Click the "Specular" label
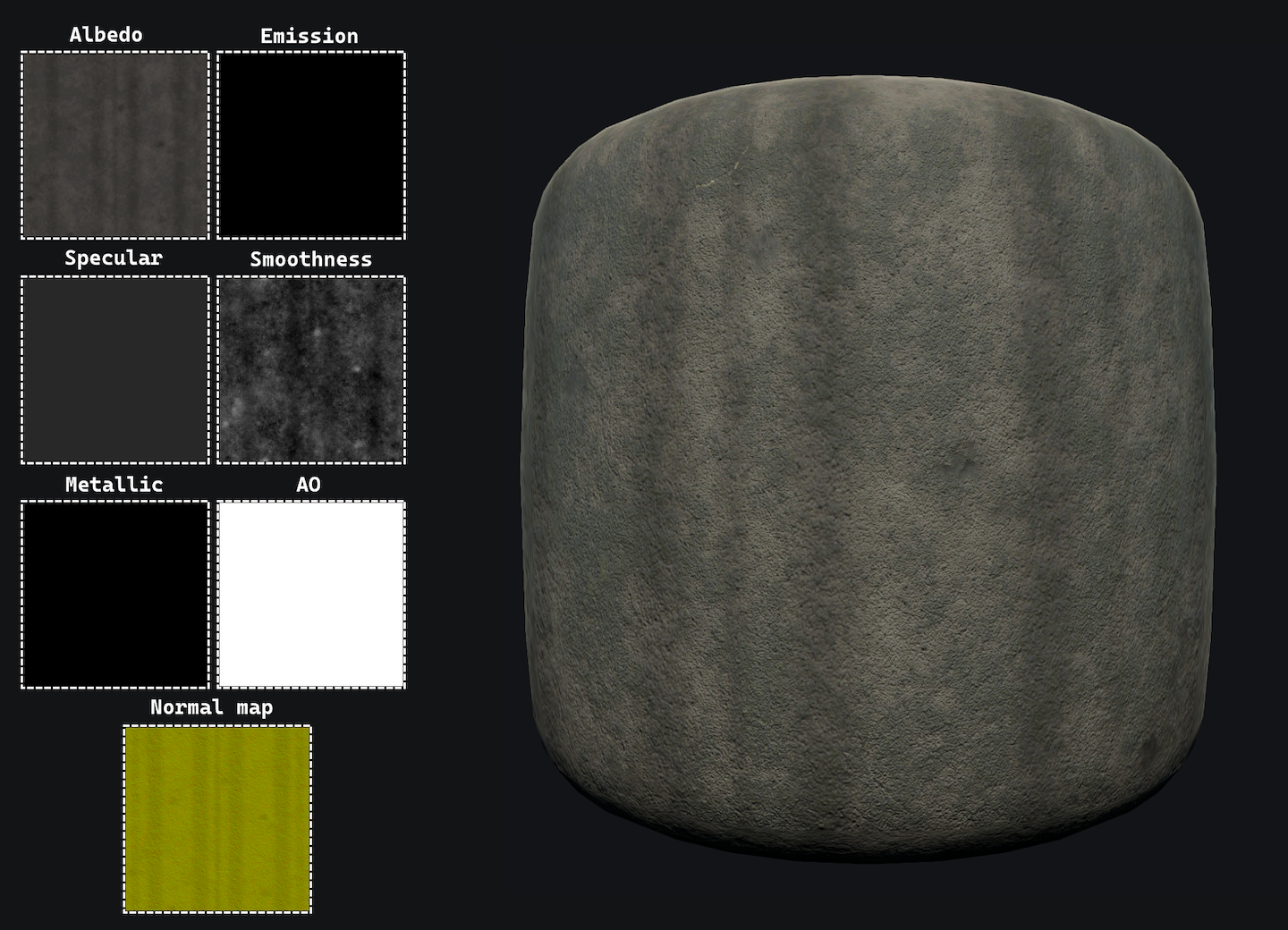1288x930 pixels. tap(114, 258)
